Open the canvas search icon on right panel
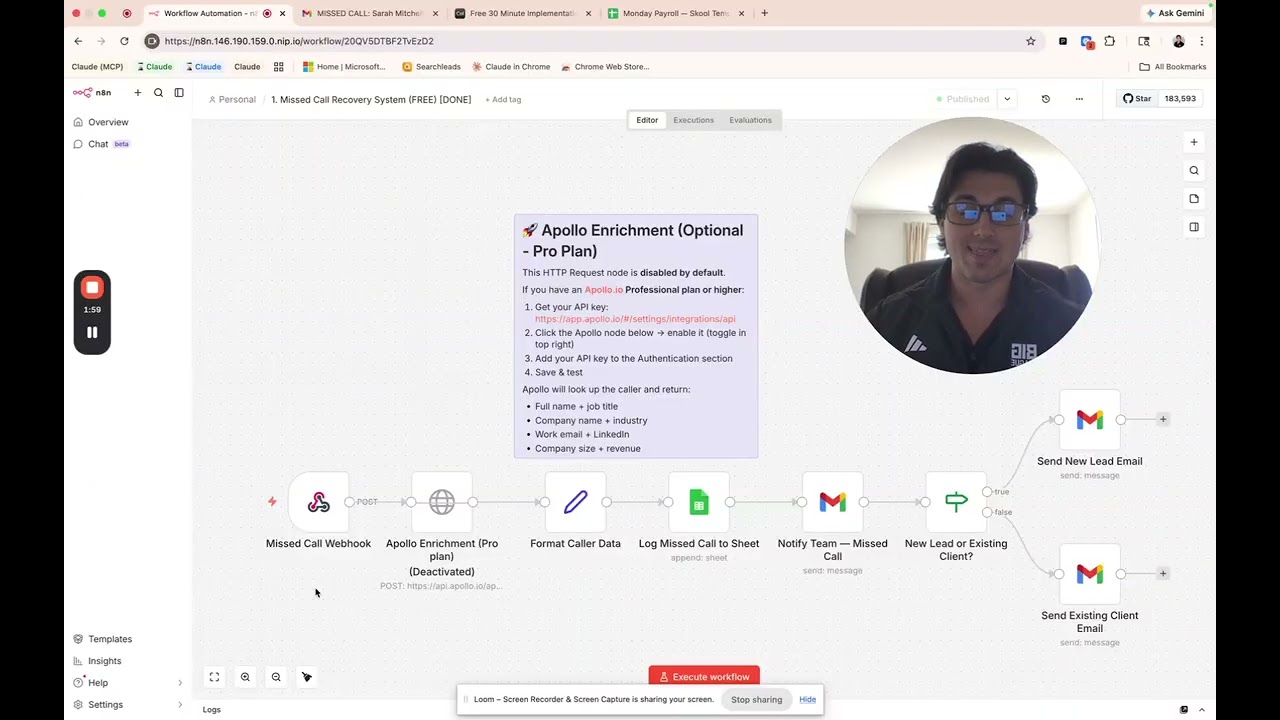 1194,171
